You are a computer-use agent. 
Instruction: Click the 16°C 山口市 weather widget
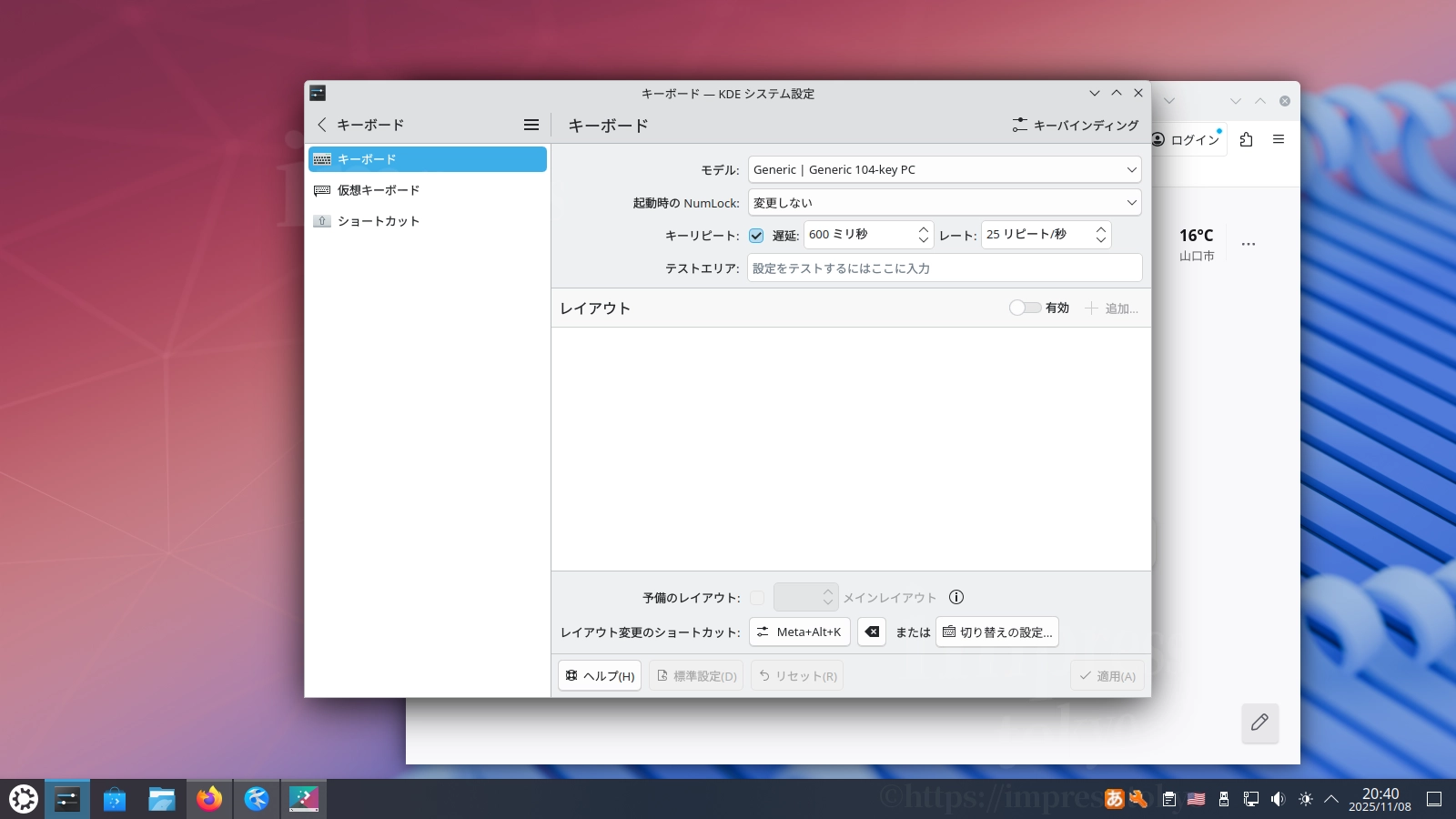coord(1197,245)
